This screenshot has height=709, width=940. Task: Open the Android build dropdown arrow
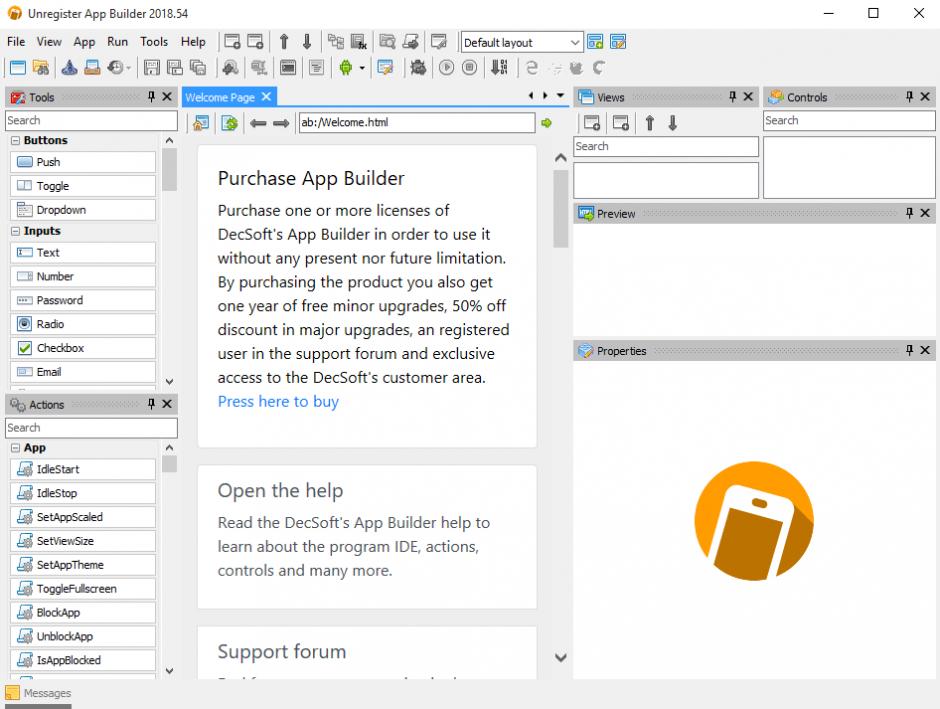(x=361, y=68)
